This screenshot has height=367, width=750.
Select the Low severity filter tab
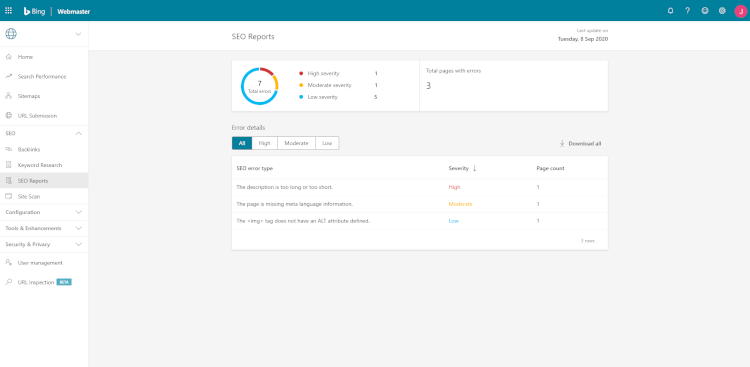(327, 143)
